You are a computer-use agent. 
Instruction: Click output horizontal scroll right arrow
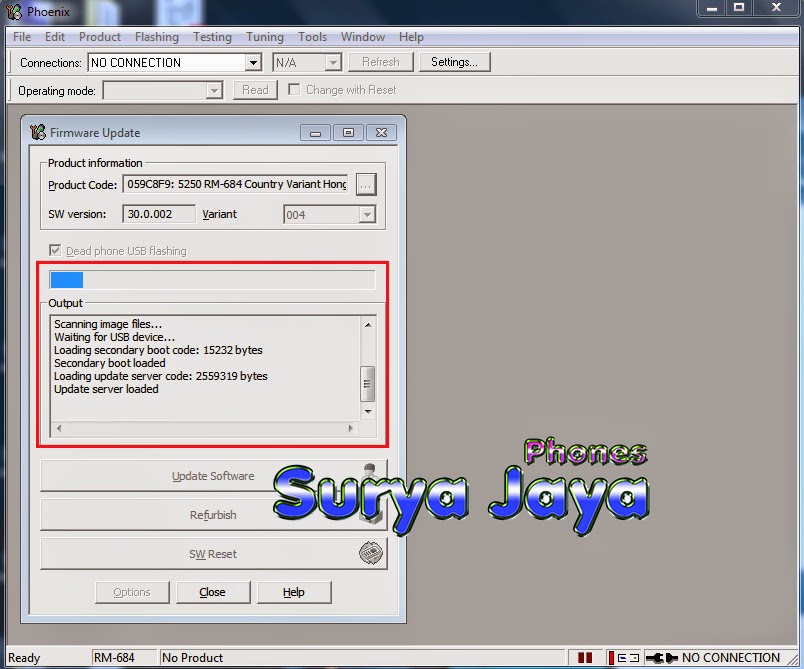351,428
